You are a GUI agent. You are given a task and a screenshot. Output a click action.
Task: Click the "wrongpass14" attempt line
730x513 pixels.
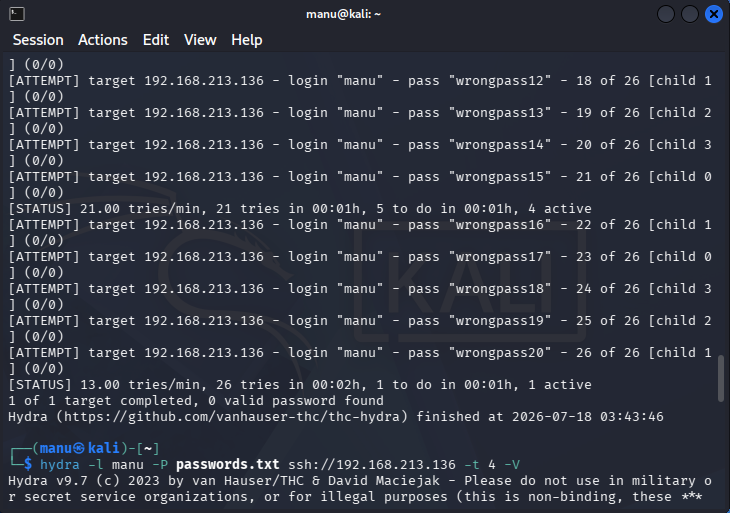click(x=360, y=145)
